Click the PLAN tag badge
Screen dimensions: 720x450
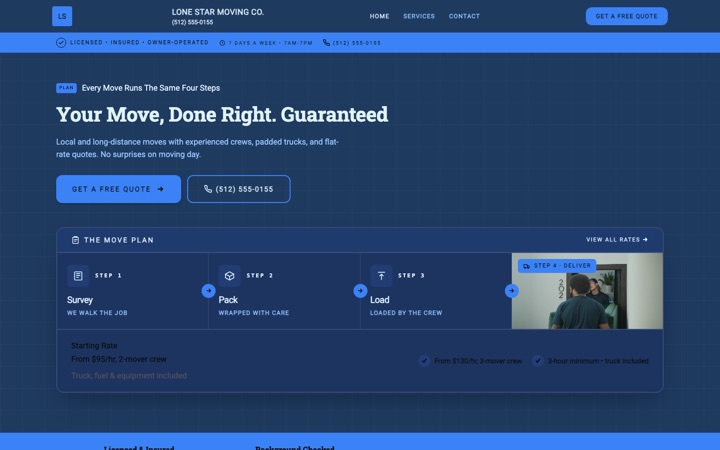coord(66,88)
